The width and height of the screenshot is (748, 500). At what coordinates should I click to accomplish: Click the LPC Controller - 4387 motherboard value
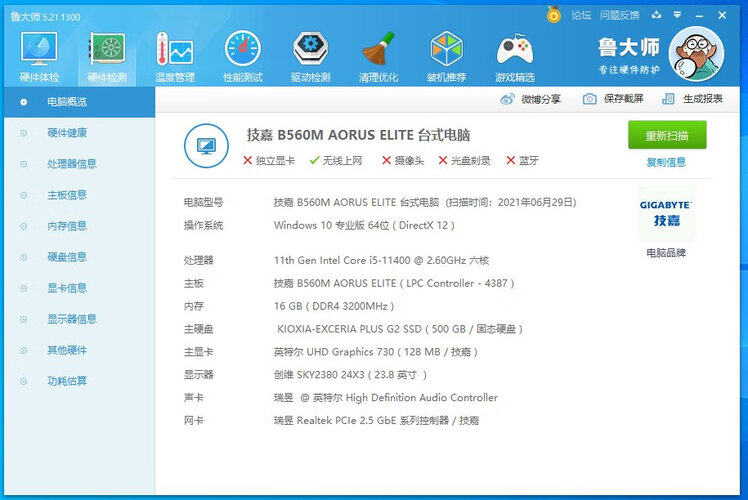tap(394, 283)
